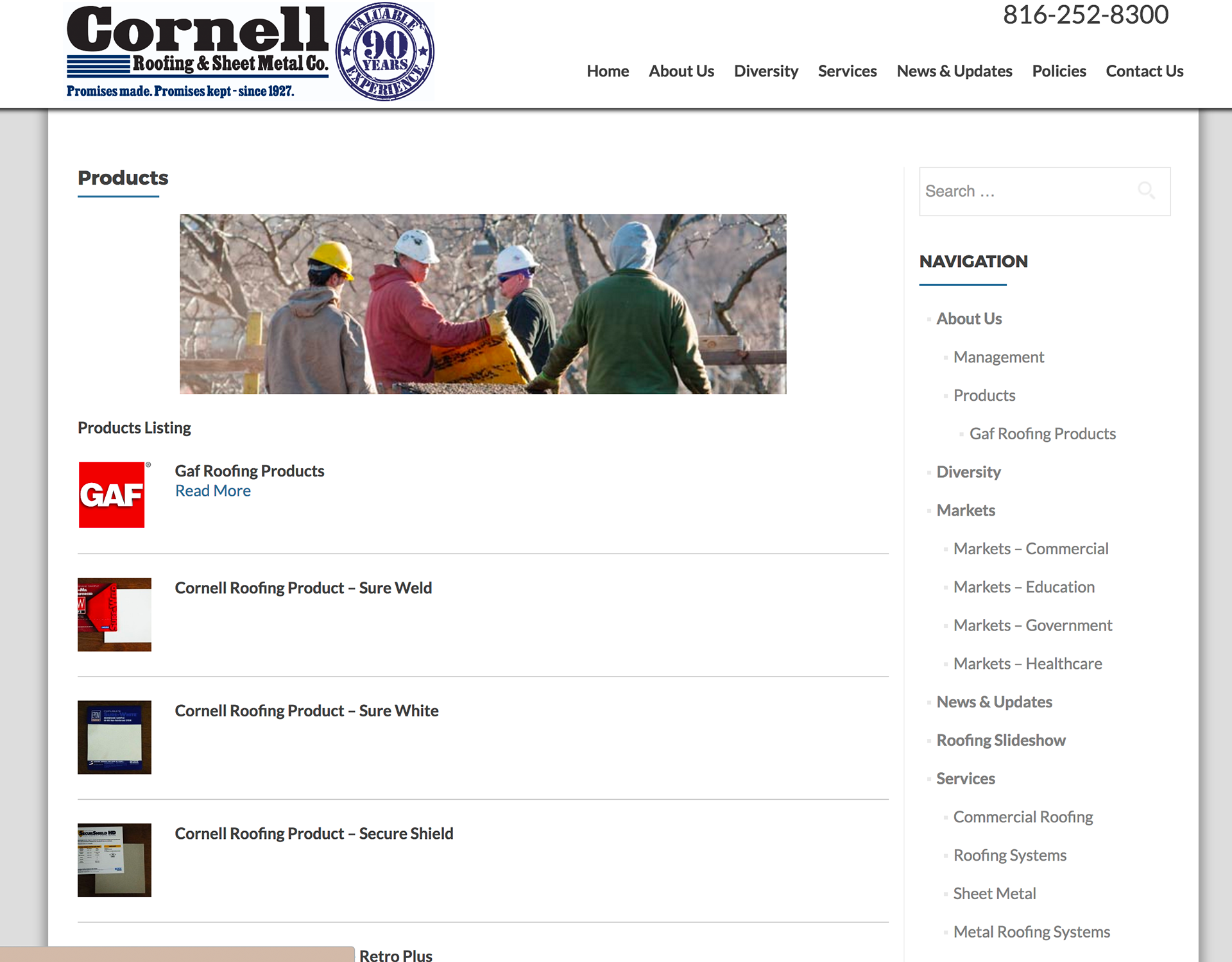Click the 816-252-8300 phone number

(x=1086, y=15)
